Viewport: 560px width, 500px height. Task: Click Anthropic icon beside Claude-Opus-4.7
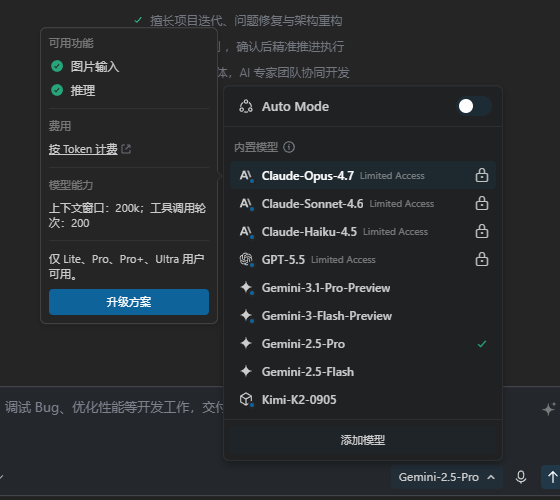click(246, 175)
